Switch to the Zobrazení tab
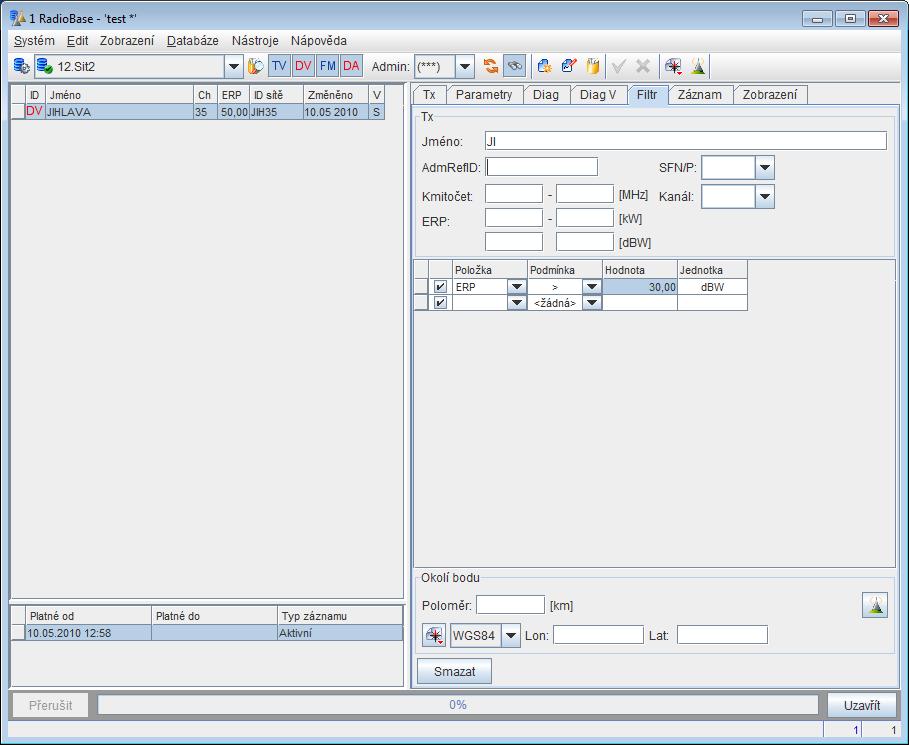Image resolution: width=909 pixels, height=745 pixels. point(770,95)
